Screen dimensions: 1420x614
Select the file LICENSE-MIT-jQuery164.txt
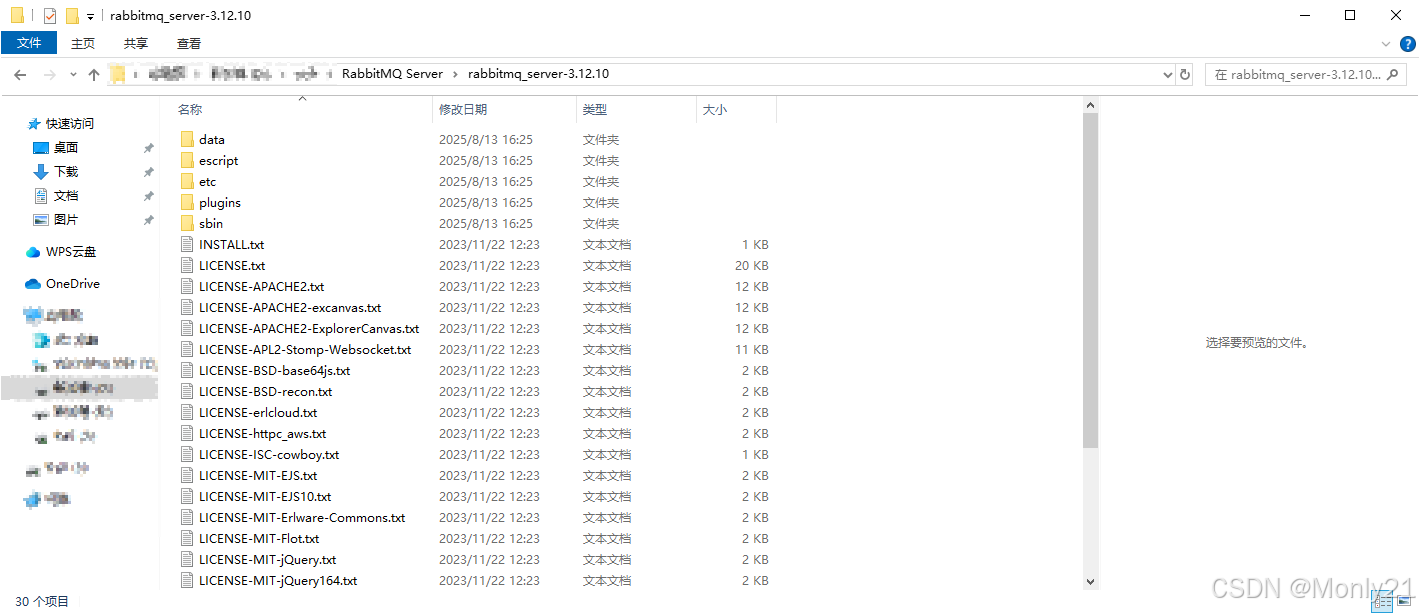(x=278, y=580)
